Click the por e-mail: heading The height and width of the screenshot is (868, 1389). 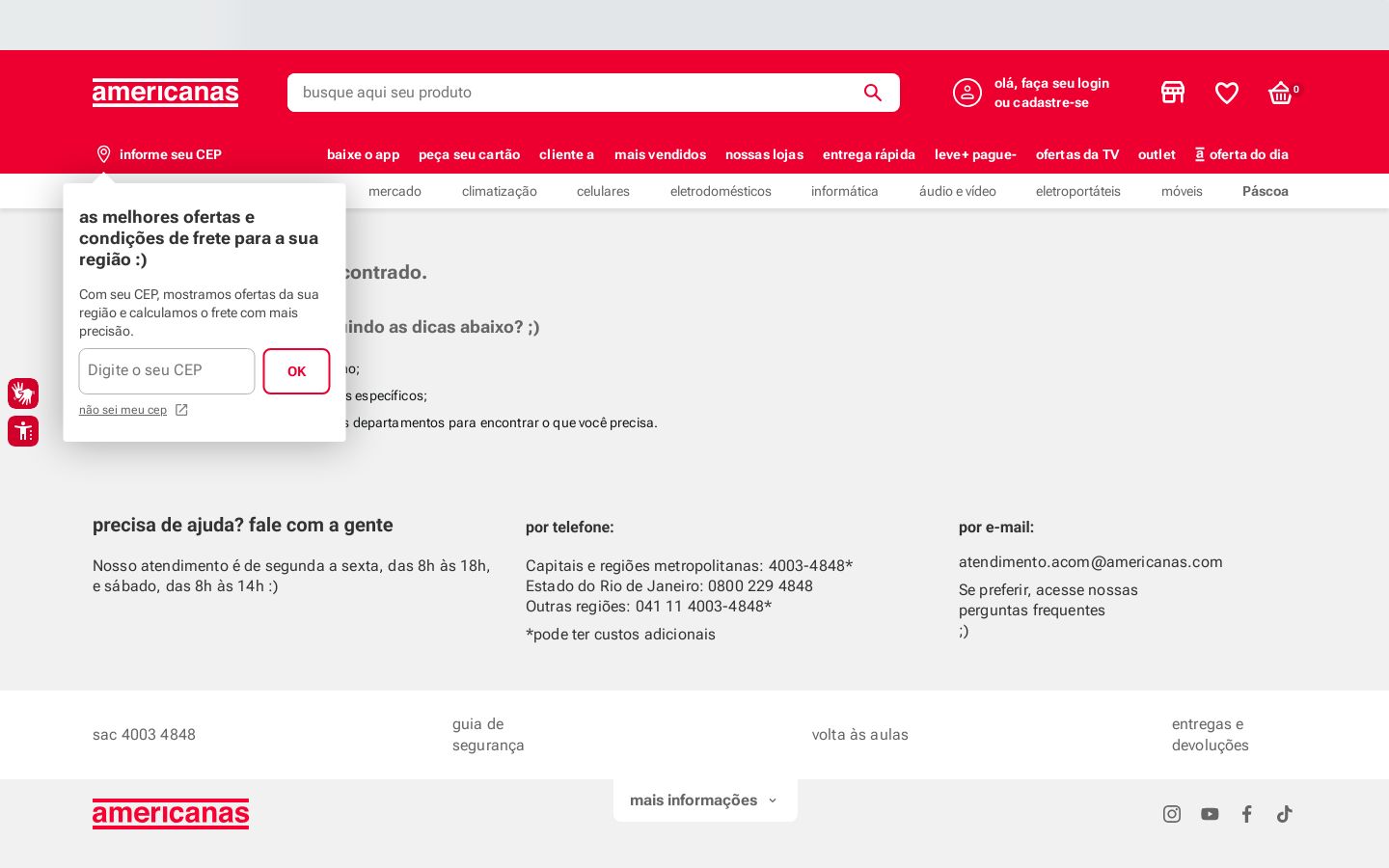point(996,528)
